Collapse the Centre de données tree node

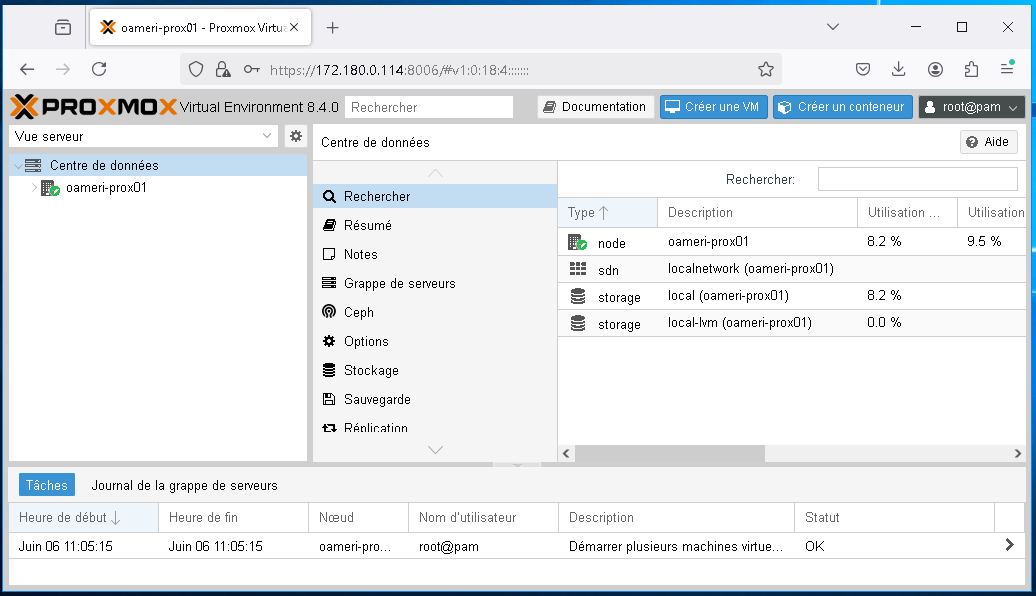[18, 166]
